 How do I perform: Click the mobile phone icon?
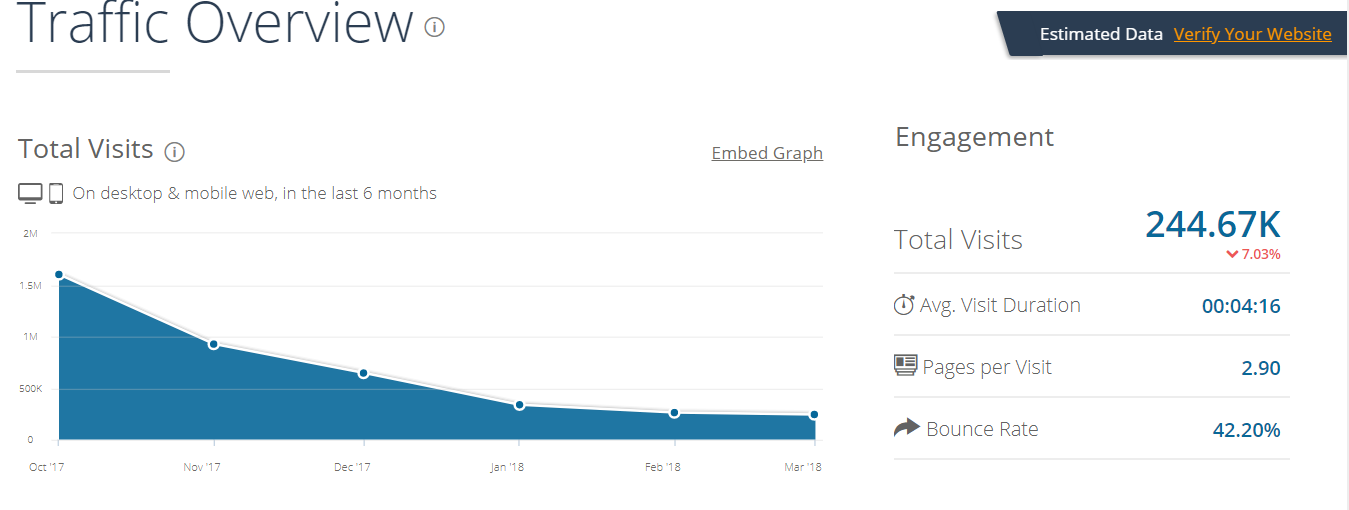[x=56, y=193]
